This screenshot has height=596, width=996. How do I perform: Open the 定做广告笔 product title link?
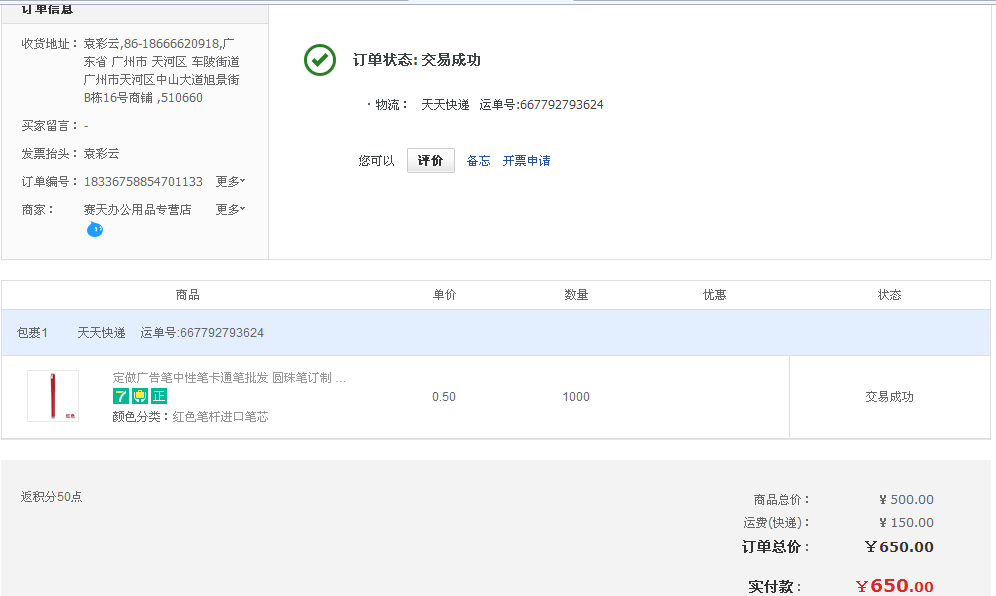tap(229, 378)
